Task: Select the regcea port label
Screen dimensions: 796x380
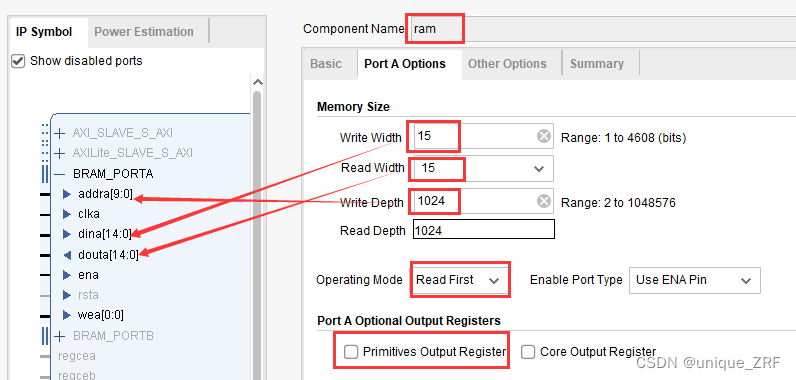Action: tap(77, 356)
